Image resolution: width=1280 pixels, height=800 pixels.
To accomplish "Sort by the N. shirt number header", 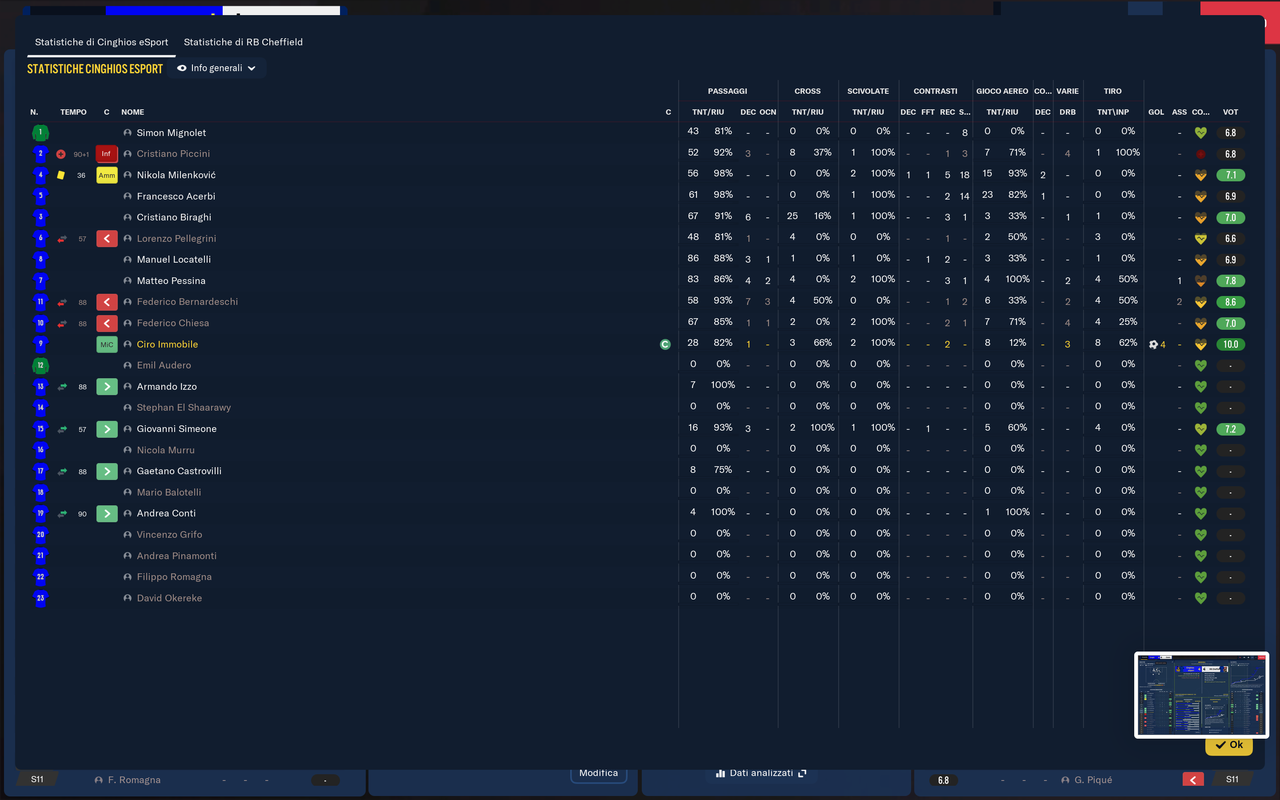I will coord(34,112).
